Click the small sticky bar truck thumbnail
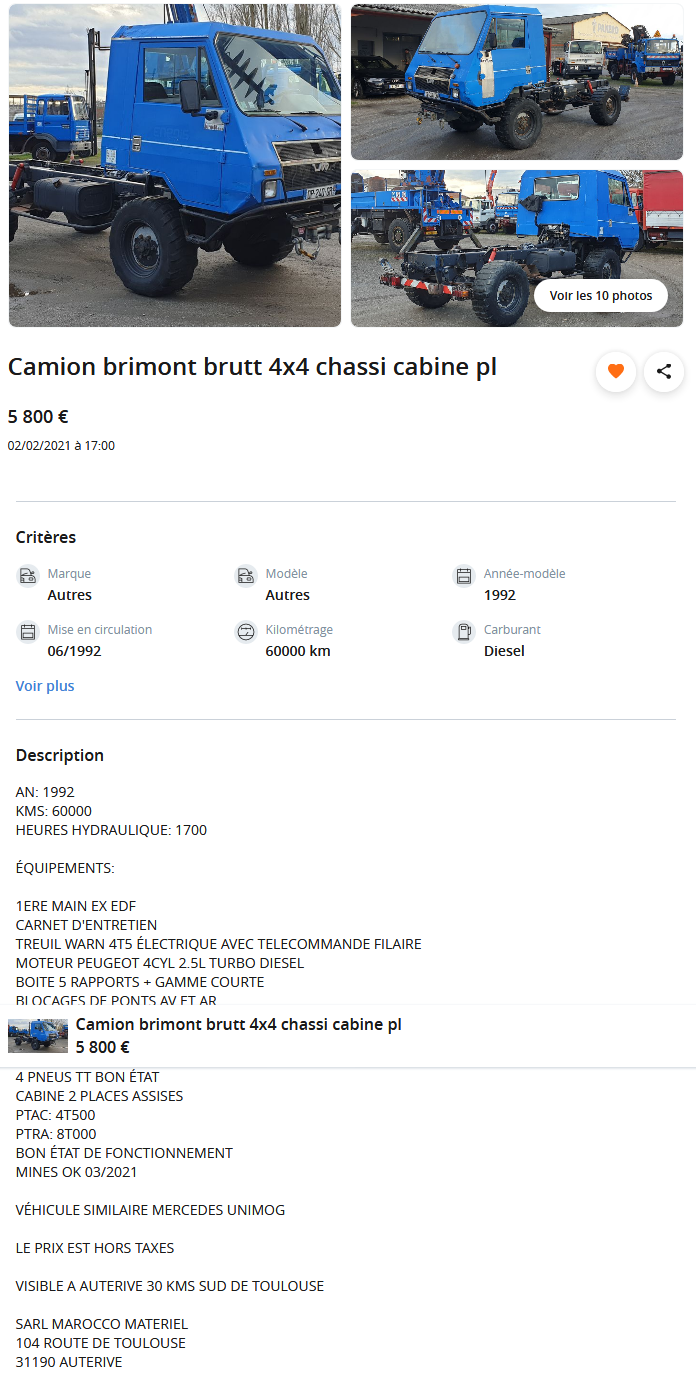 [x=38, y=1036]
